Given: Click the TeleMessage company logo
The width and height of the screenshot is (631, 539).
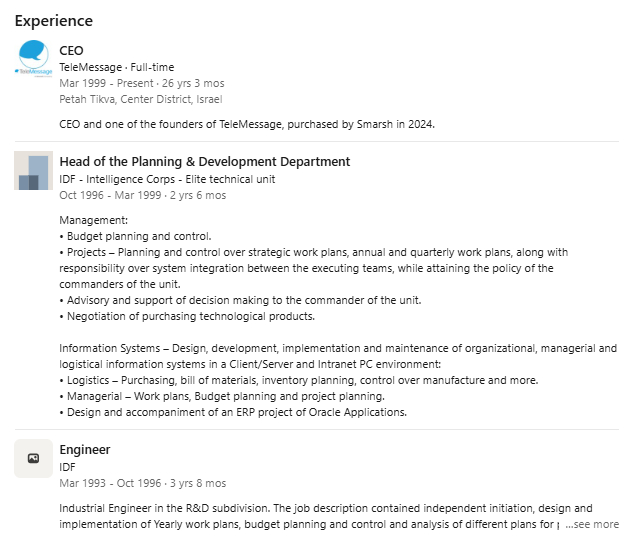Looking at the screenshot, I should tap(33, 59).
